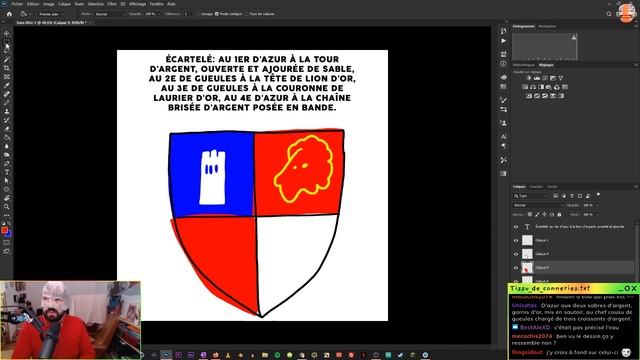Add a Brightness/Contrast adjustment
The height and width of the screenshot is (360, 640).
tap(529, 78)
